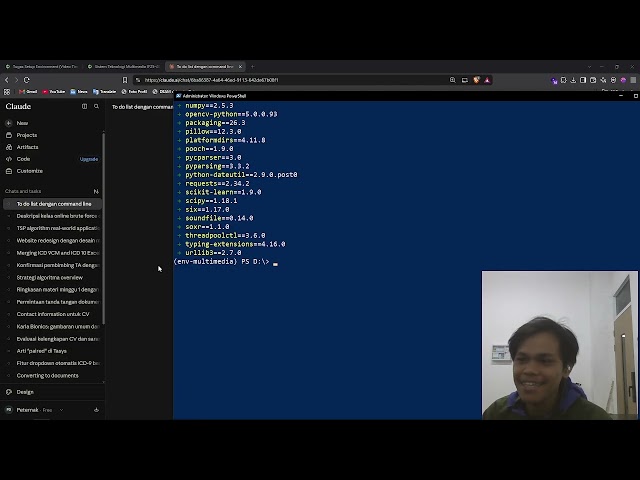Open chat 'Evaluasi kelengkapan CV'

[x=52, y=338]
